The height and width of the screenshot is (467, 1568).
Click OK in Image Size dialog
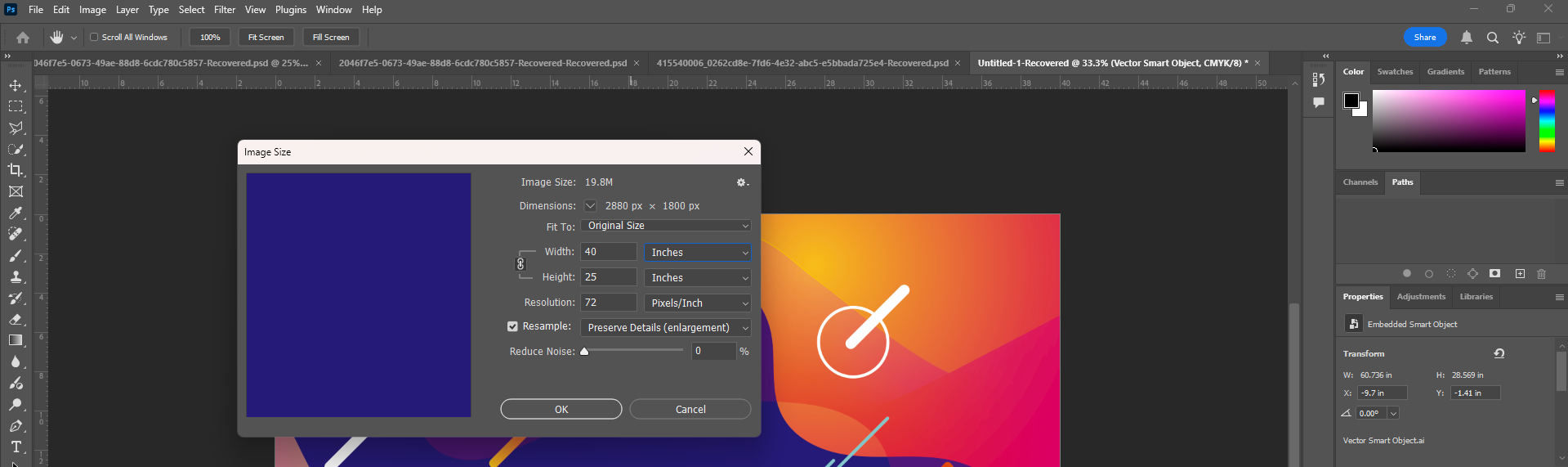[561, 409]
